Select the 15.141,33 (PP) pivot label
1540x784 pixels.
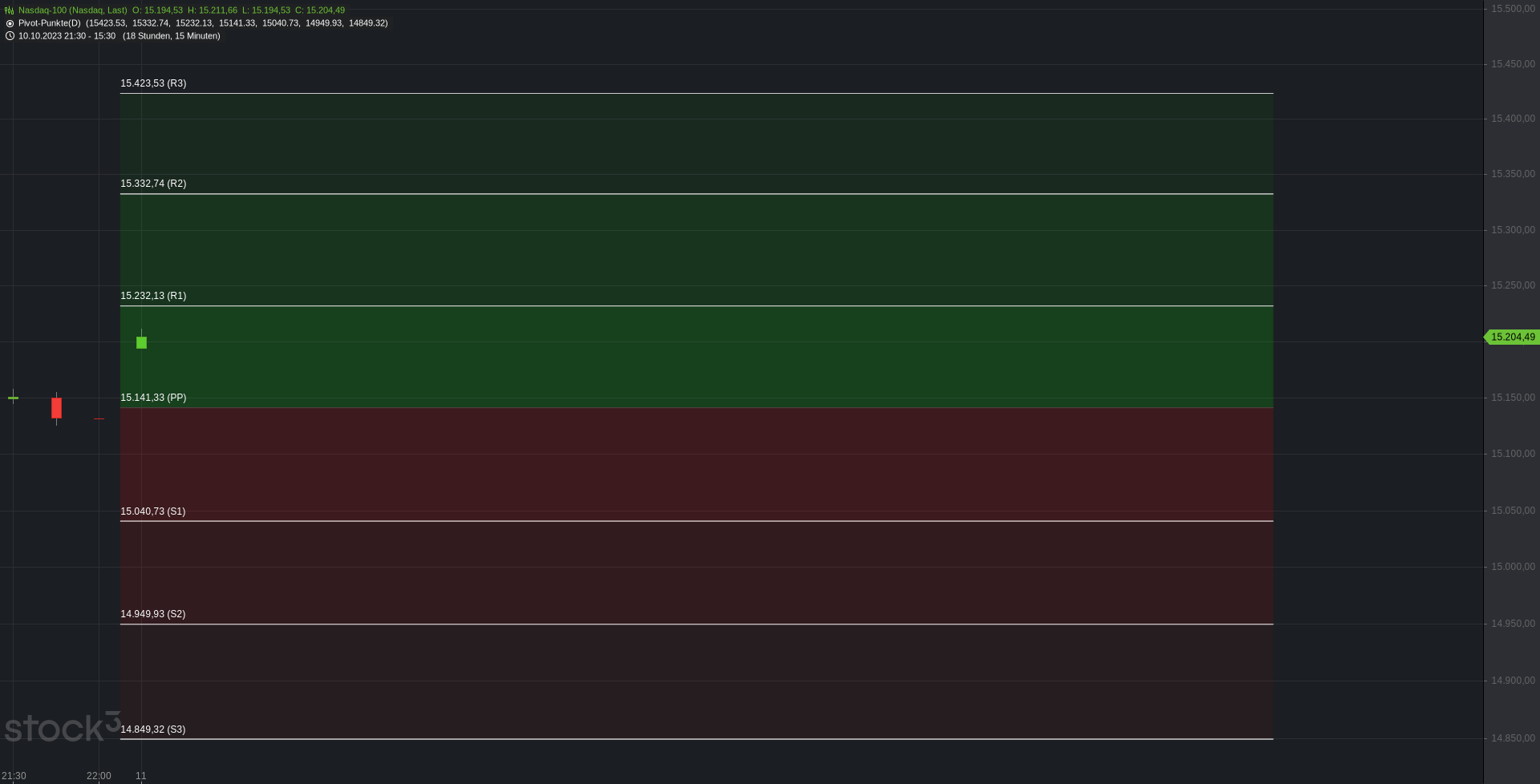pyautogui.click(x=153, y=398)
